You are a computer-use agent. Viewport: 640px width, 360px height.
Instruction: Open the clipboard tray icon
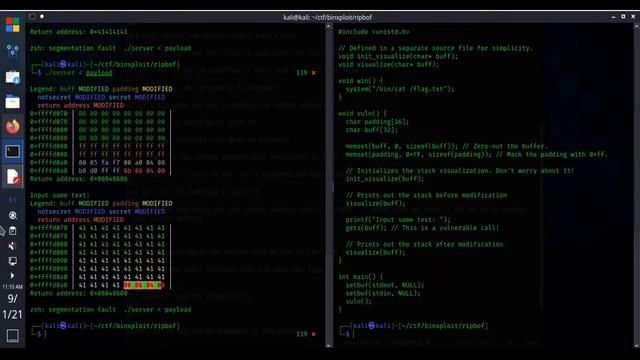pos(13,231)
